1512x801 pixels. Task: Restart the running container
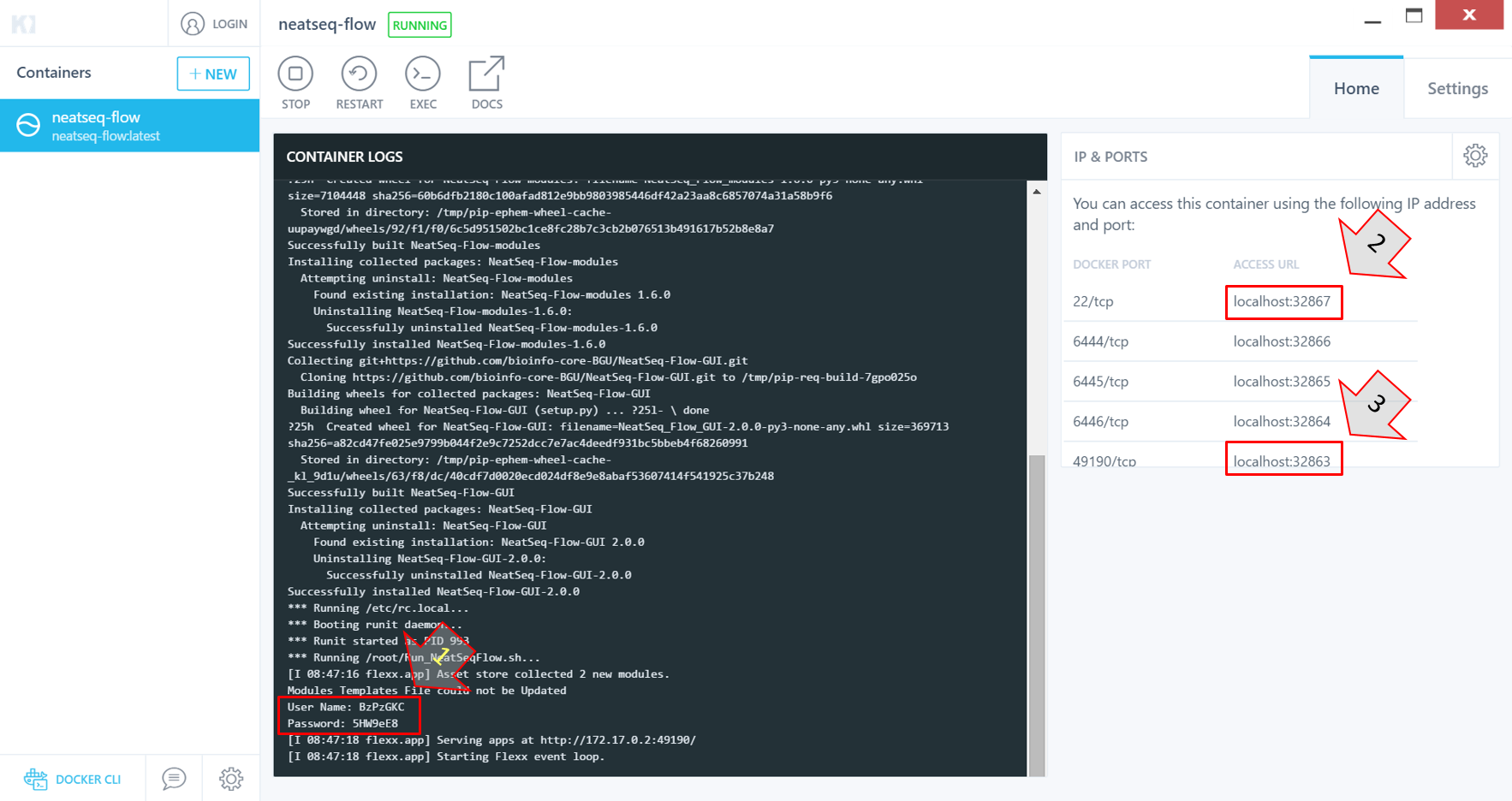coord(359,74)
